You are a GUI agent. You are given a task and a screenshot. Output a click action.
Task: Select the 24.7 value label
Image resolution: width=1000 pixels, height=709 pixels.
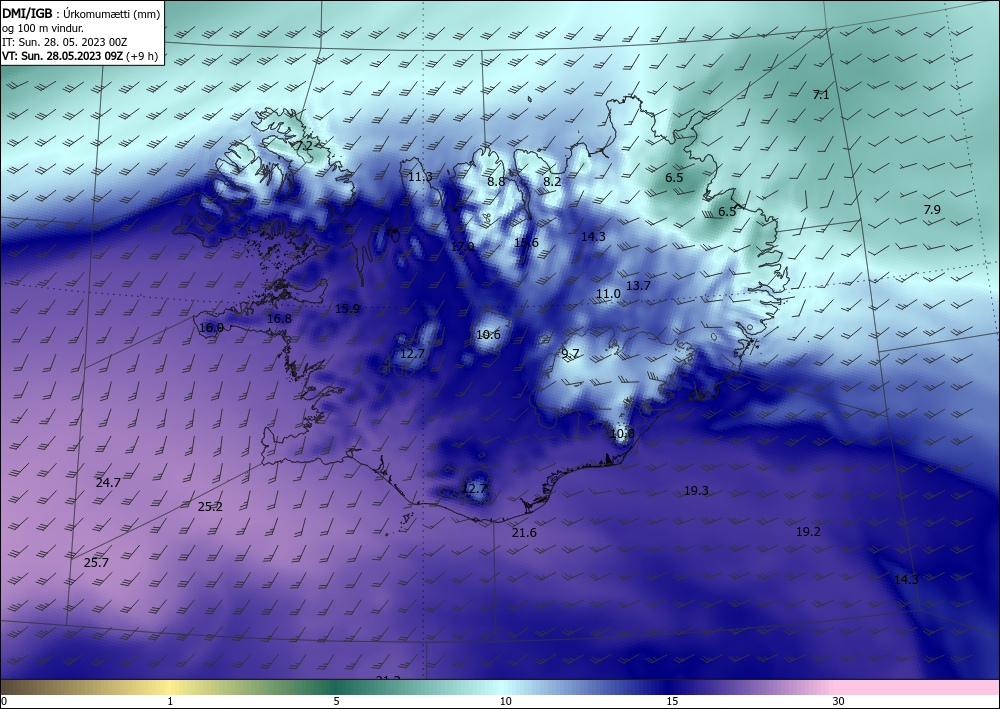pyautogui.click(x=108, y=483)
